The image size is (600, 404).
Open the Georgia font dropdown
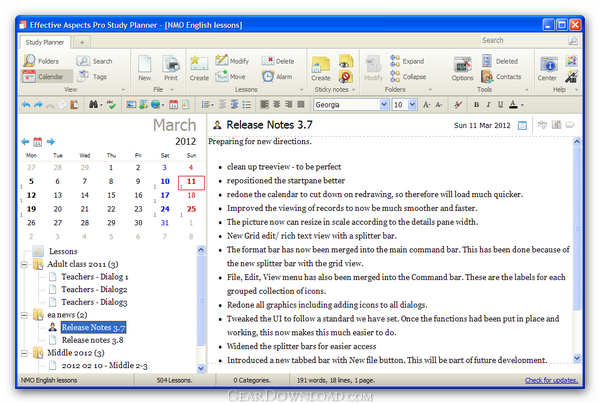tap(384, 104)
